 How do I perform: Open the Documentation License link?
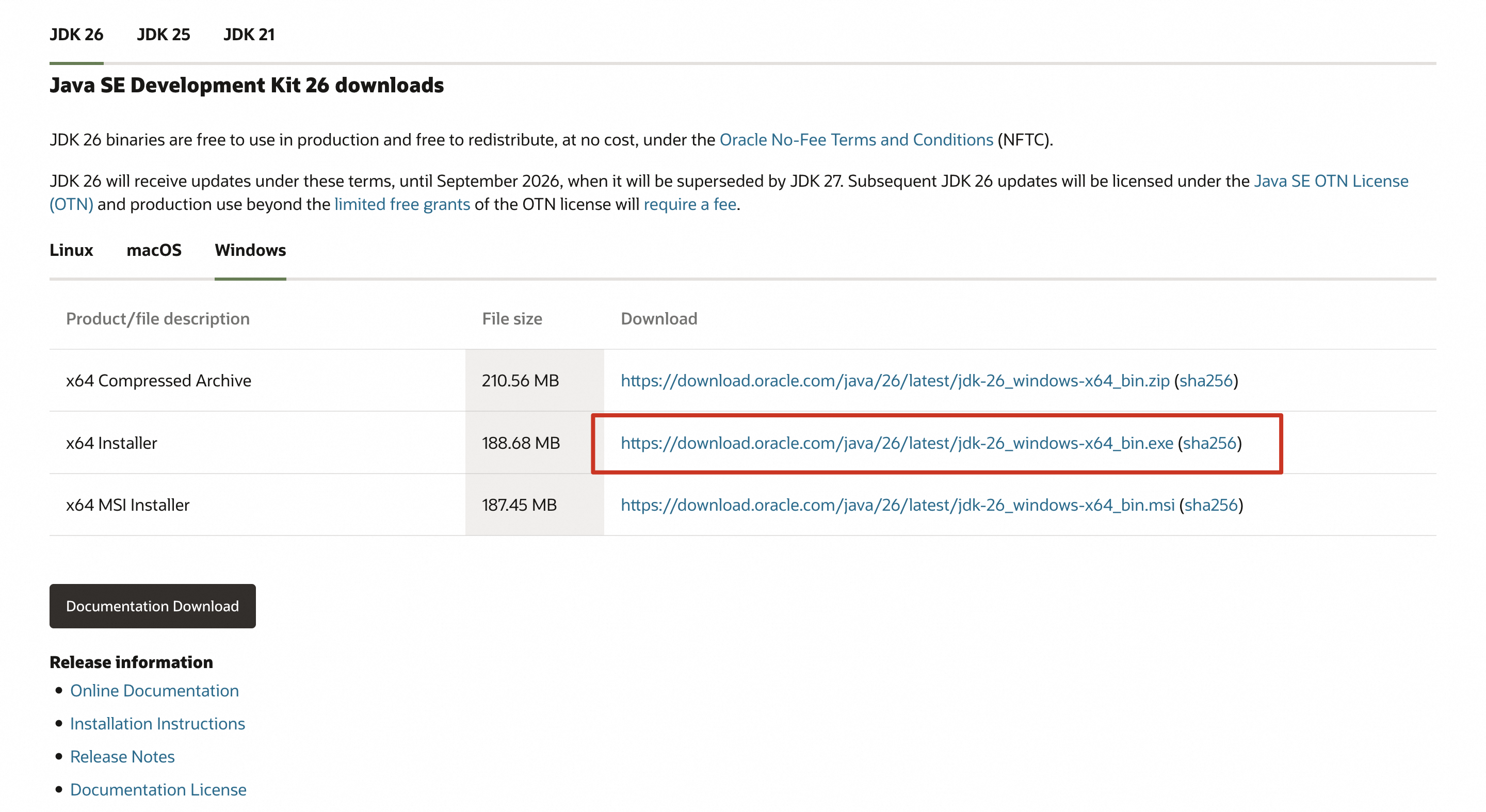[158, 789]
